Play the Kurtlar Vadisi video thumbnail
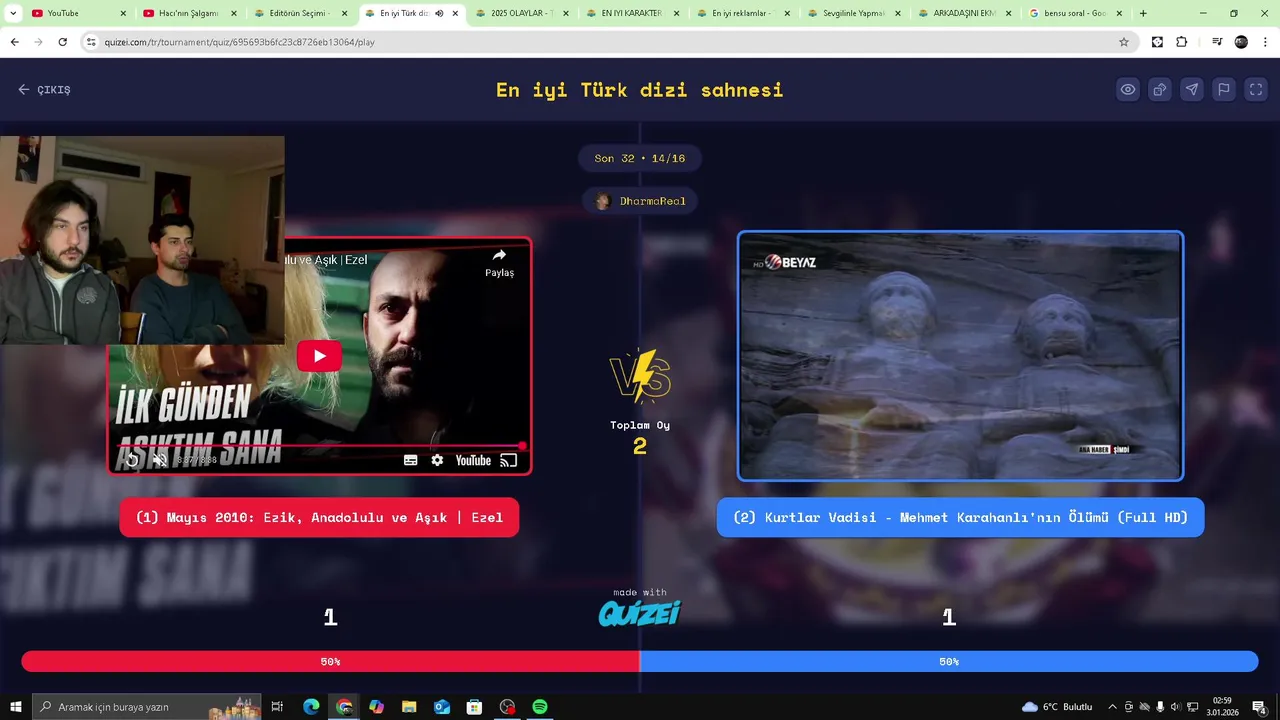 tap(960, 356)
